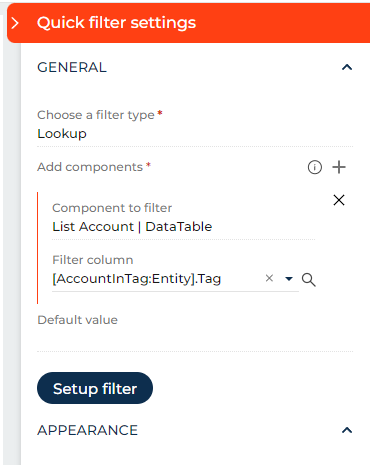
Task: Collapse the Quick filter settings panel arrow
Action: pos(15,23)
